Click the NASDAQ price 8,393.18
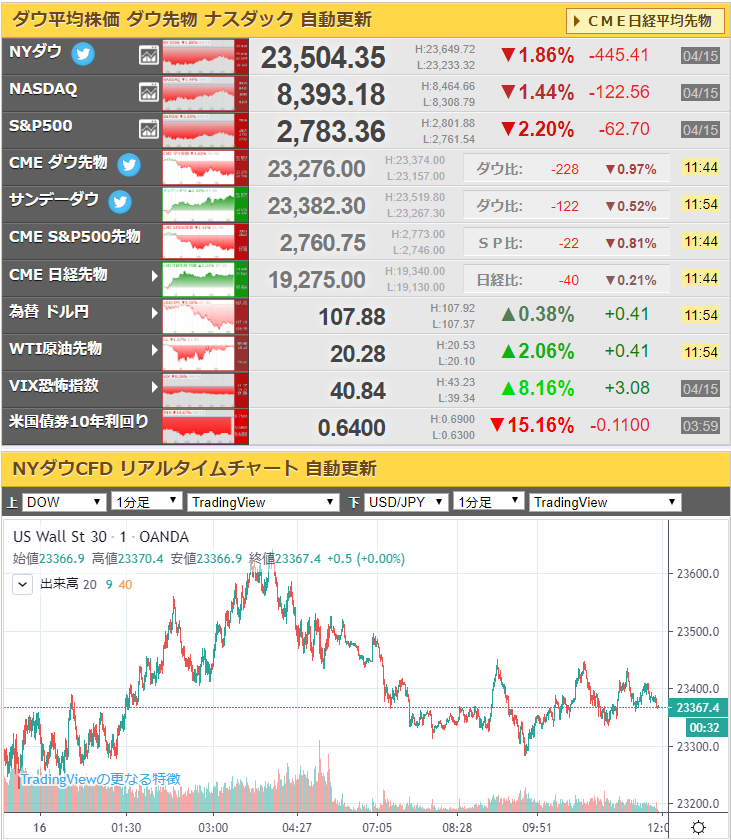Image resolution: width=731 pixels, height=840 pixels. coord(331,94)
